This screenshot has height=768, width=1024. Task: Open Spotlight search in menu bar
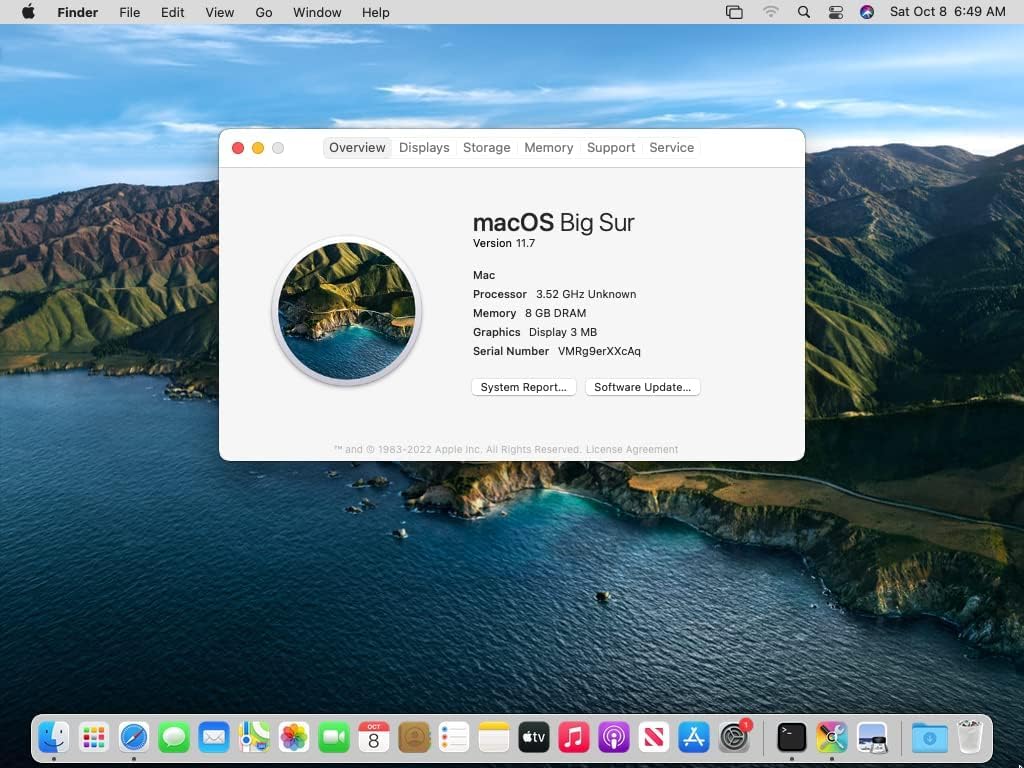click(804, 12)
